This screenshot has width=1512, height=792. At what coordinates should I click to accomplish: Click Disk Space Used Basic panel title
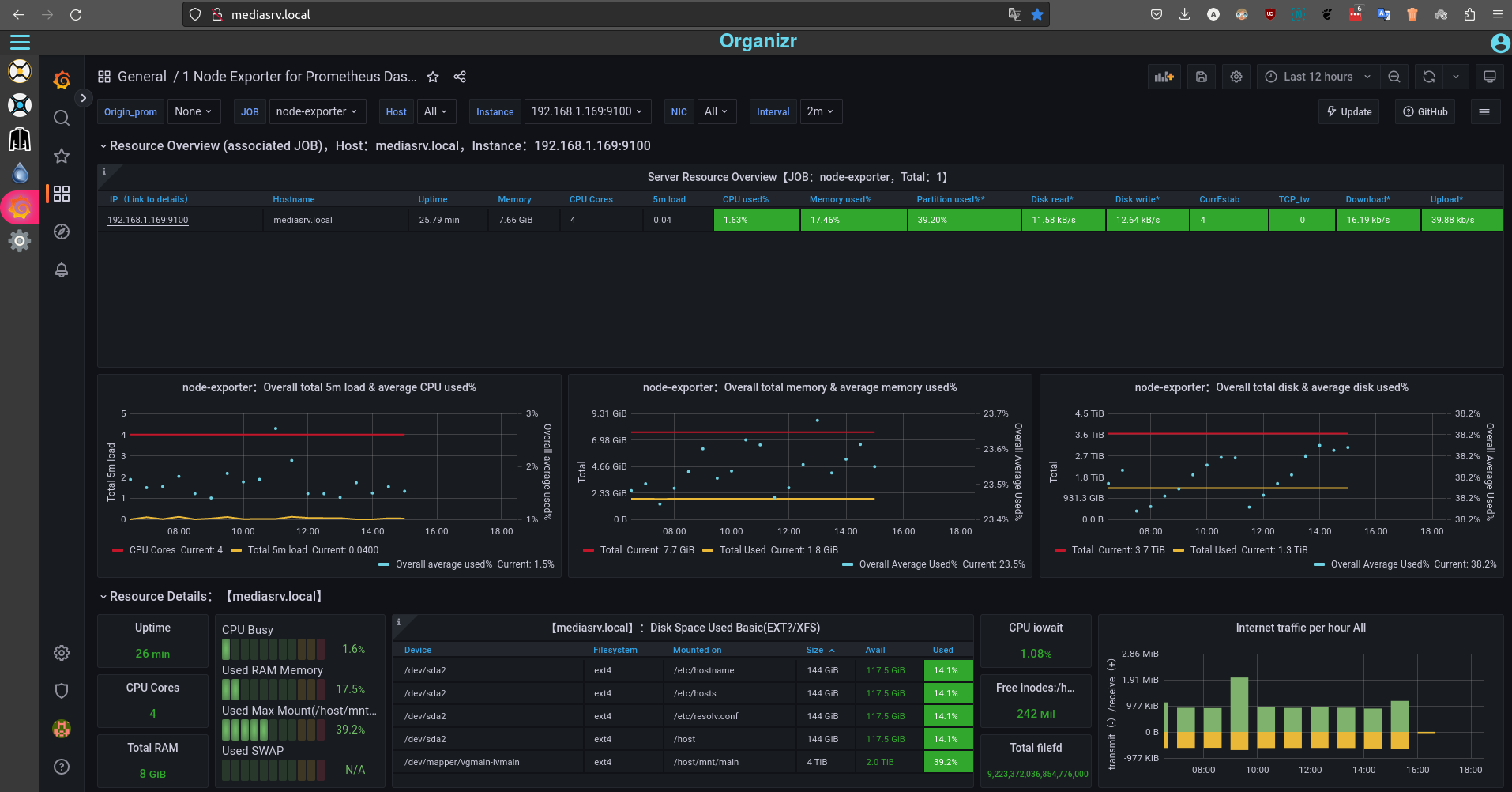coord(685,628)
